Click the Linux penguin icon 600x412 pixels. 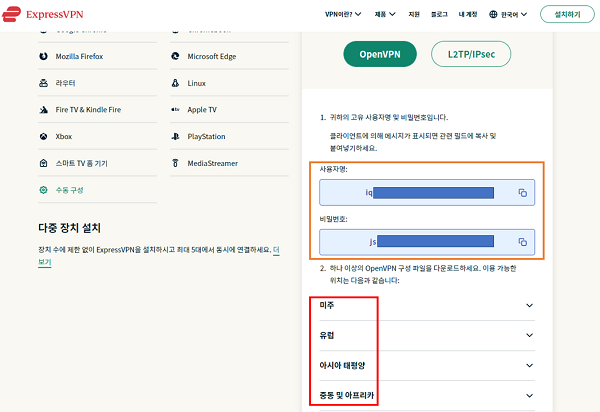(x=175, y=83)
